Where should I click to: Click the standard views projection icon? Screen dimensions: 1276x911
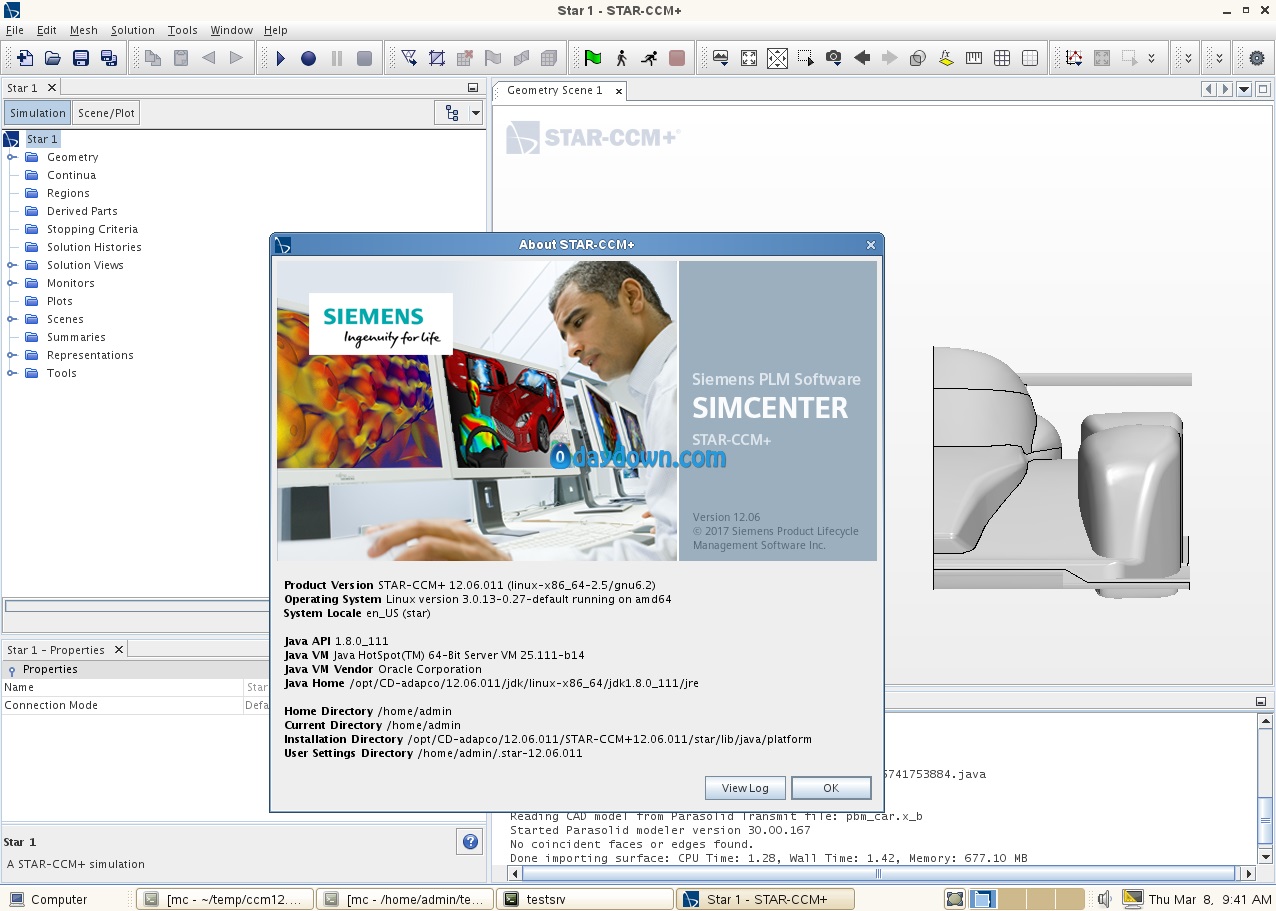point(777,58)
